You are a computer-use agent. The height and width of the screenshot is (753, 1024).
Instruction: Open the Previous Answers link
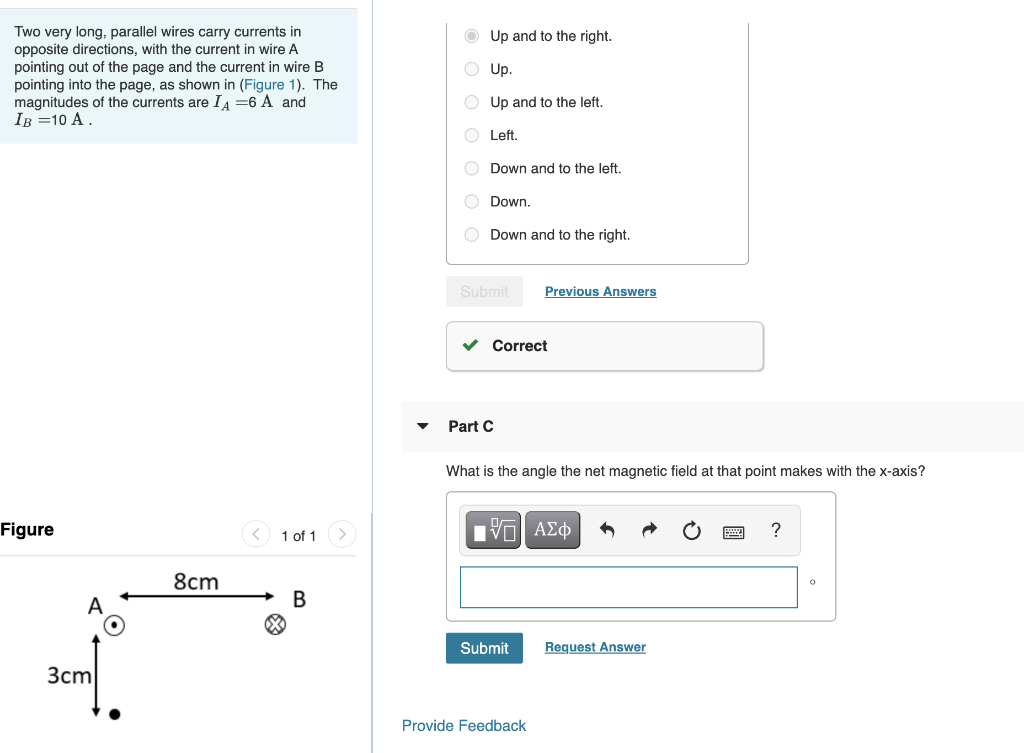pyautogui.click(x=601, y=291)
